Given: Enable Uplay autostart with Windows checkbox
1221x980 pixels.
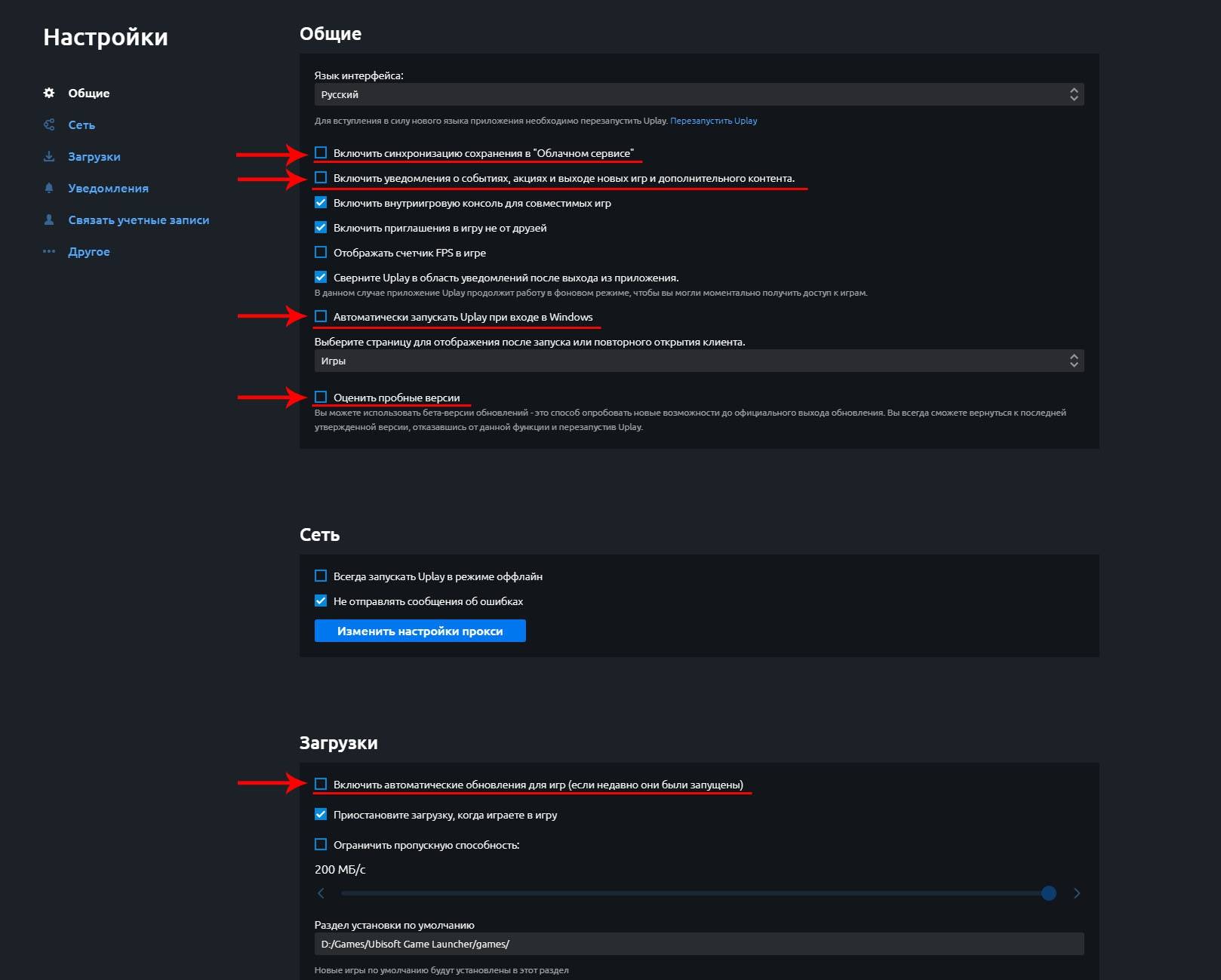Looking at the screenshot, I should pyautogui.click(x=321, y=317).
